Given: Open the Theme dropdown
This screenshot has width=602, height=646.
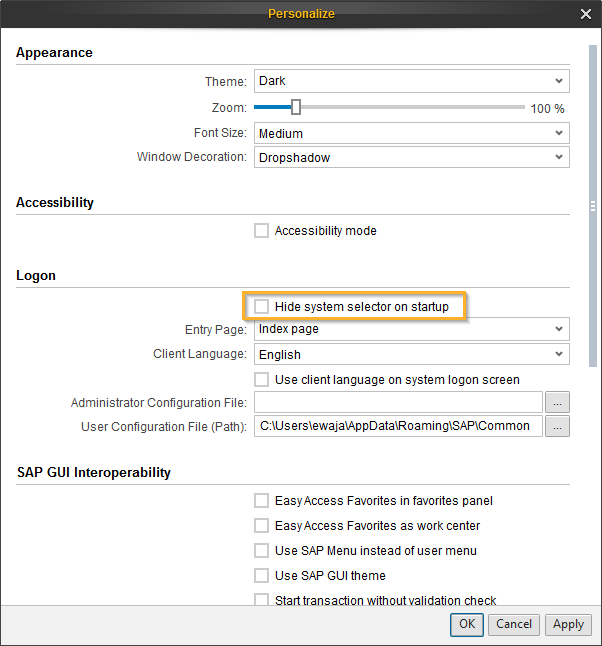Looking at the screenshot, I should coord(412,81).
